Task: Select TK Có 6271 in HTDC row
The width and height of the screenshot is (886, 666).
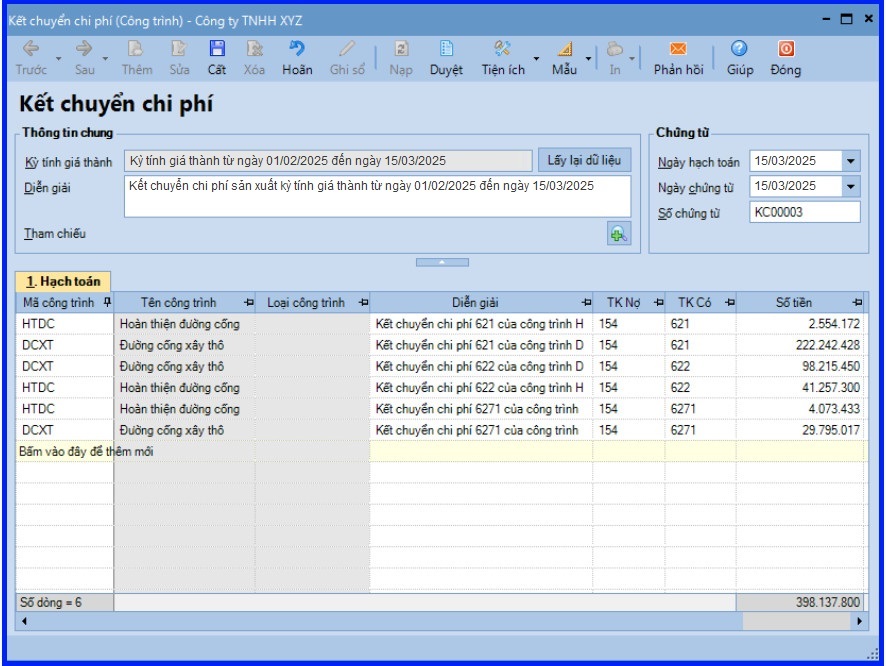Action: 701,409
